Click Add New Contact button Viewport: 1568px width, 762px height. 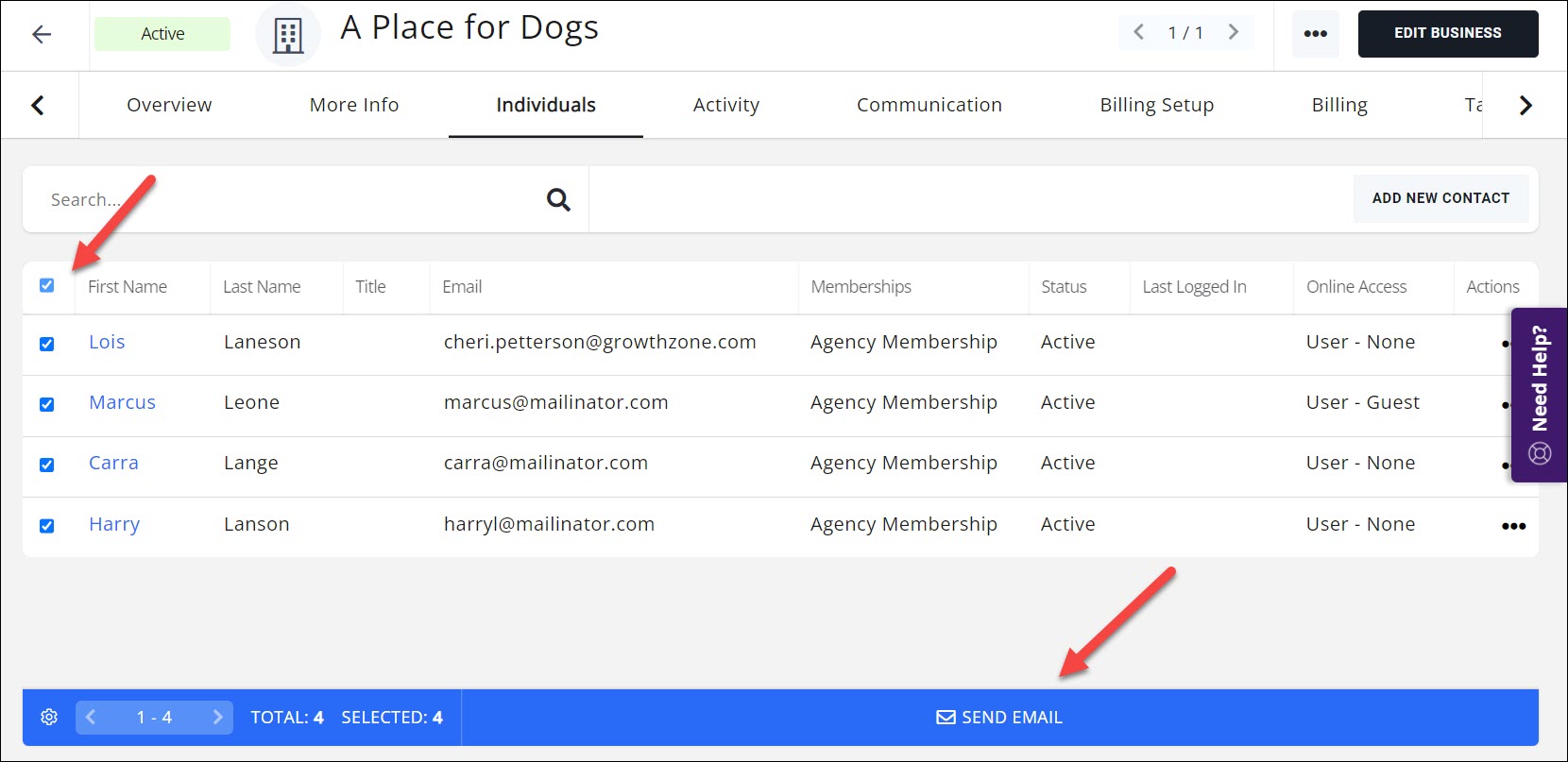1440,198
